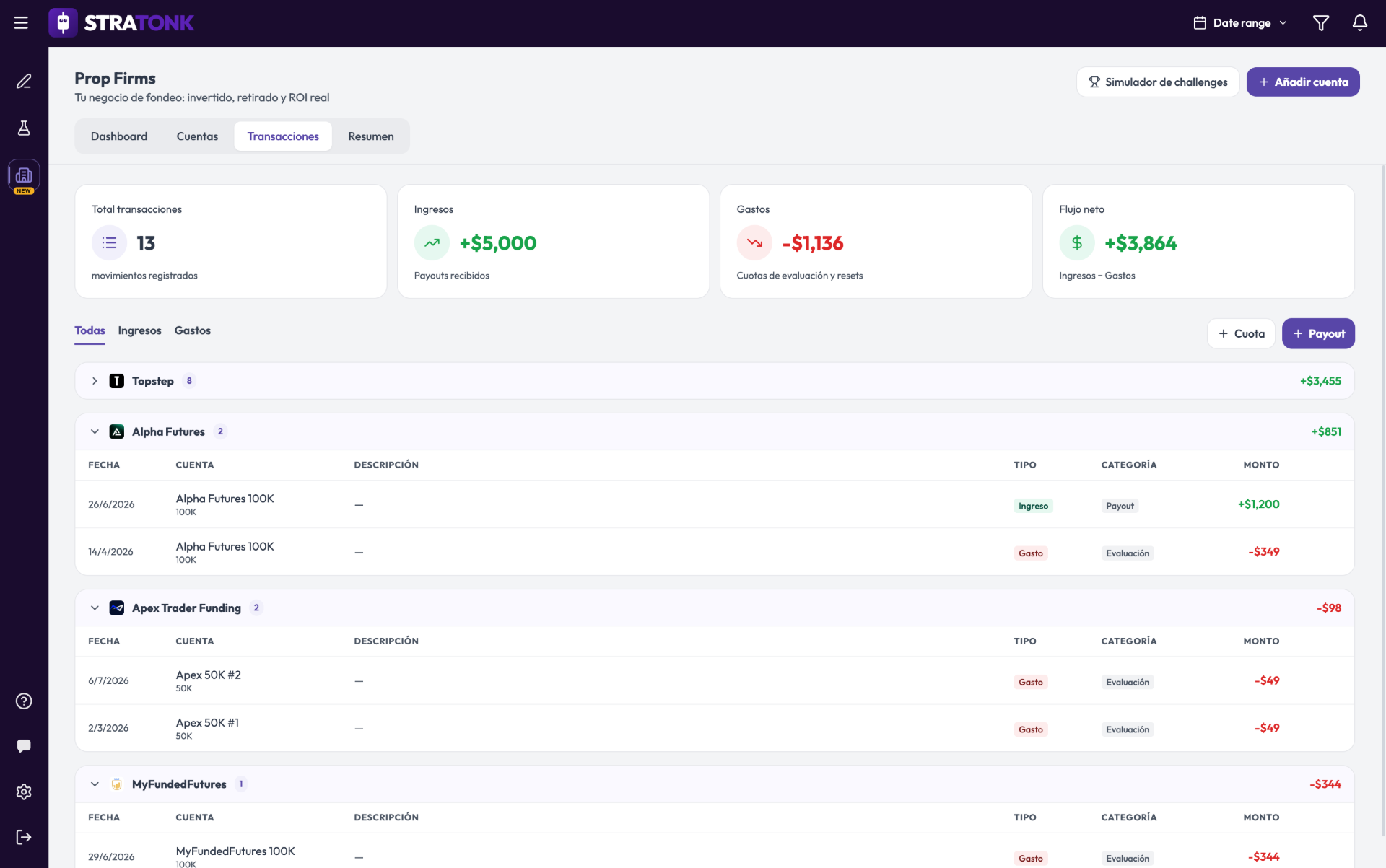Viewport: 1386px width, 868px height.
Task: Switch to the Cuentas tab
Action: point(197,136)
